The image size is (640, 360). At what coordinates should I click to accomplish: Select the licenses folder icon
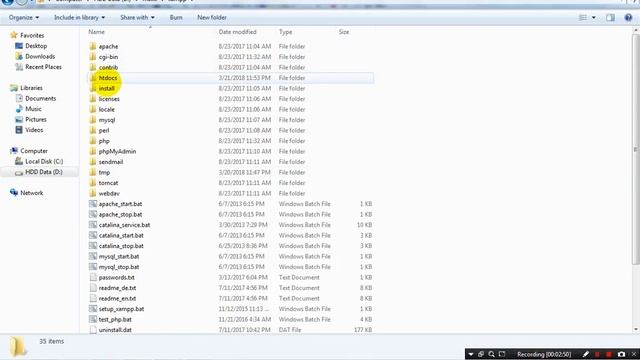point(93,99)
